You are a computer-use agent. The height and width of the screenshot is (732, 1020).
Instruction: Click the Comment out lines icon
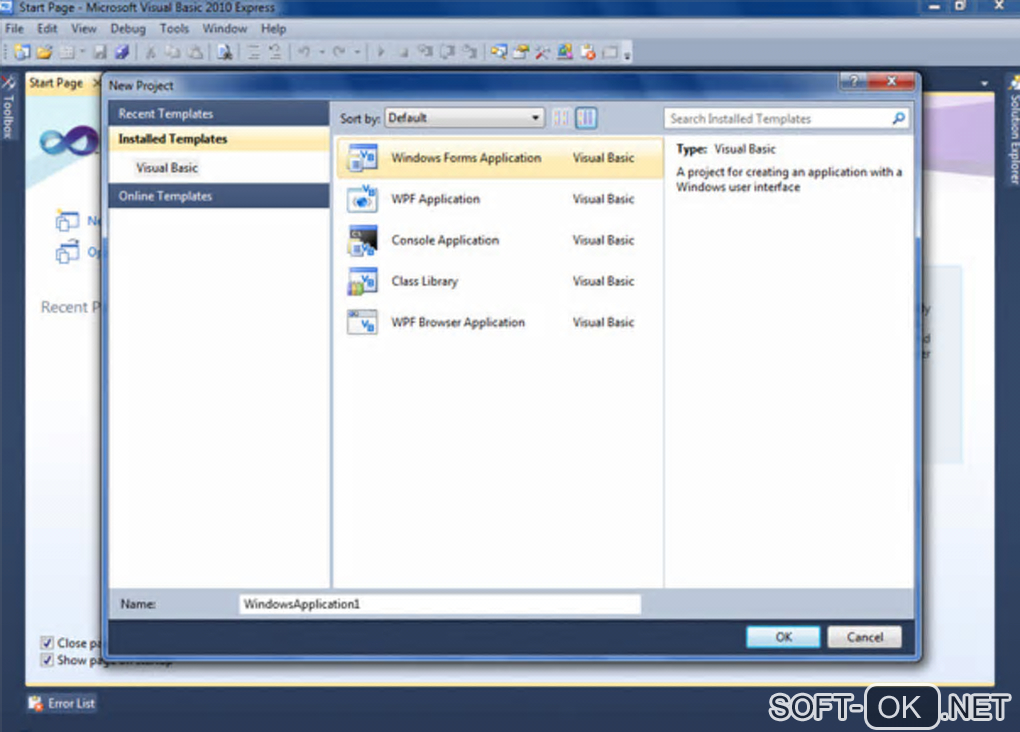[x=253, y=52]
